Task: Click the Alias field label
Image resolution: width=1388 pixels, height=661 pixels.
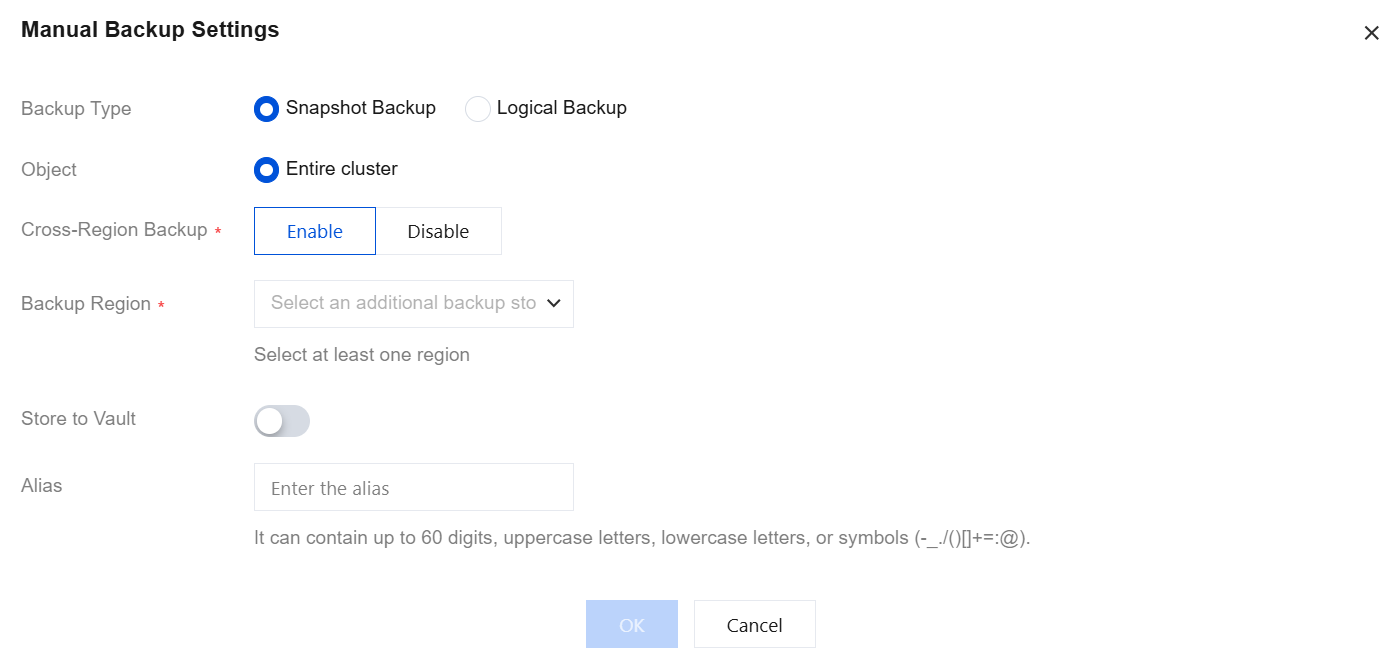Action: coord(42,486)
